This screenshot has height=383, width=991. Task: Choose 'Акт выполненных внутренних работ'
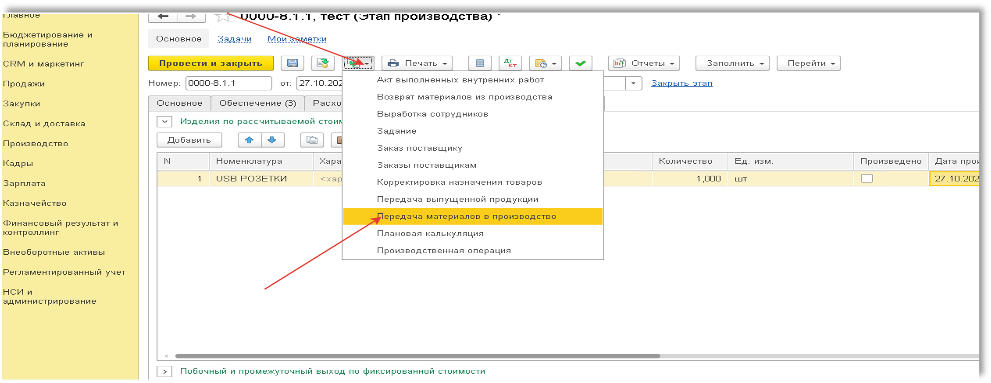pyautogui.click(x=473, y=80)
